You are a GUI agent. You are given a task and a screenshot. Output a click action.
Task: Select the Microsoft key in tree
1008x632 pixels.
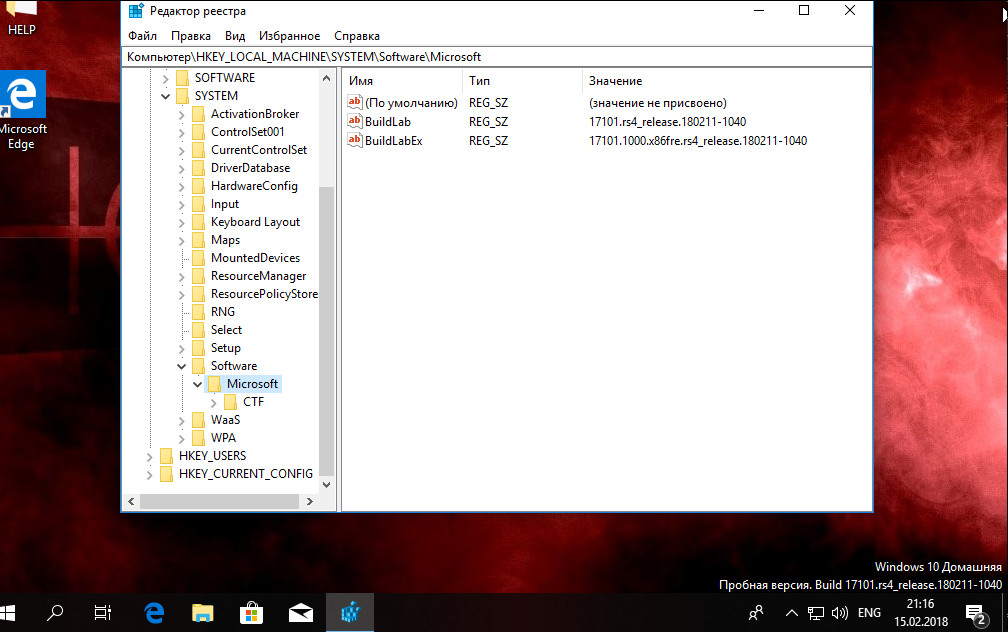click(x=252, y=384)
